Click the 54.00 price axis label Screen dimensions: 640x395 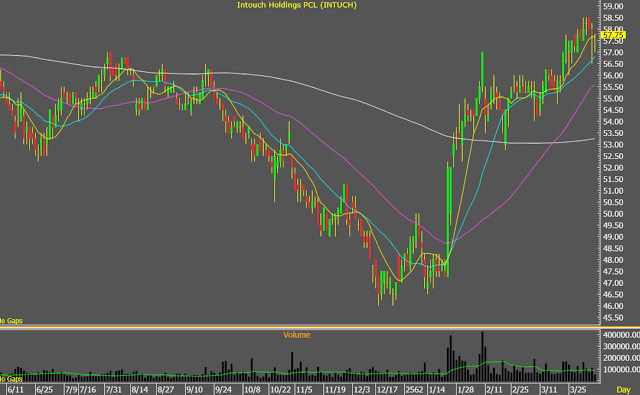coord(613,122)
